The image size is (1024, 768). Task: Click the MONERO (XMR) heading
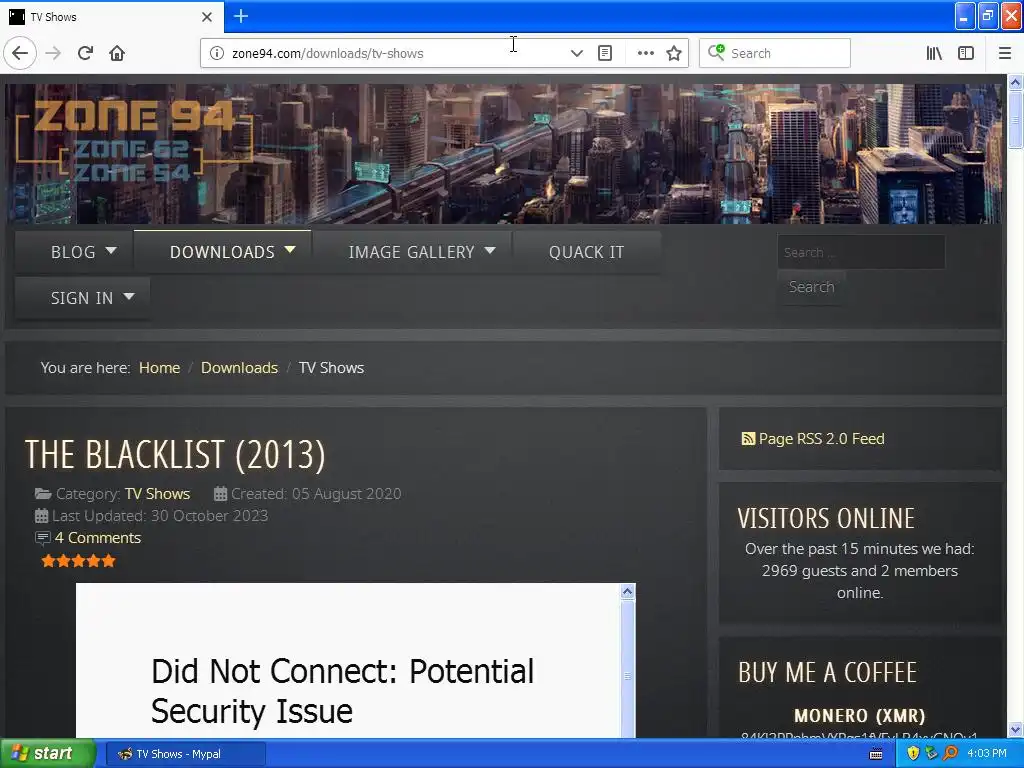tap(859, 716)
